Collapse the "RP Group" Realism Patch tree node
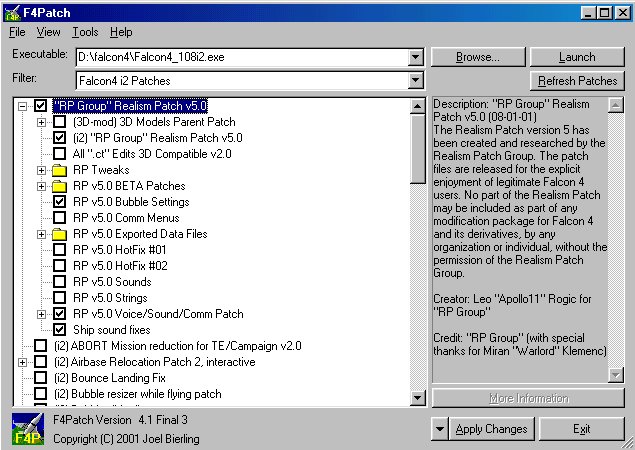Image resolution: width=635 pixels, height=450 pixels. tap(22, 106)
